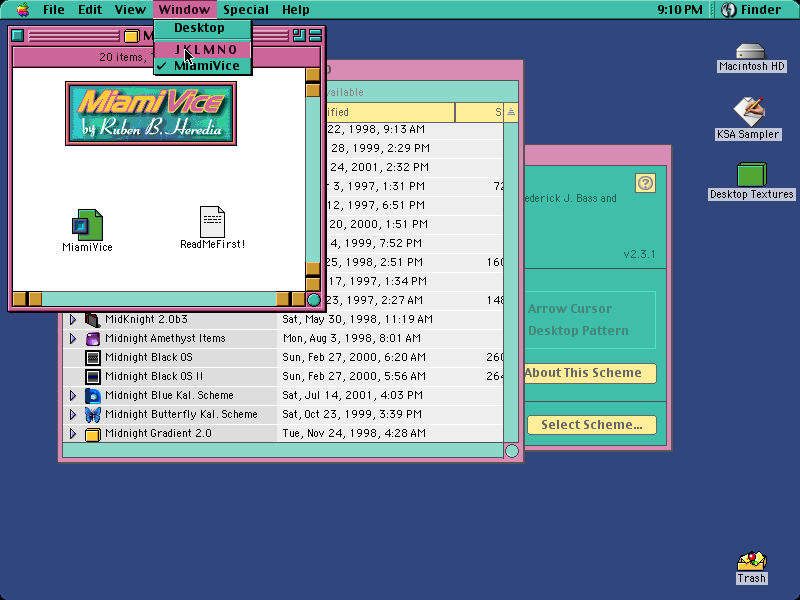Viewport: 800px width, 600px height.
Task: Click the date 'Sat, May 30, 1998, 11:19 AM'
Action: point(357,319)
